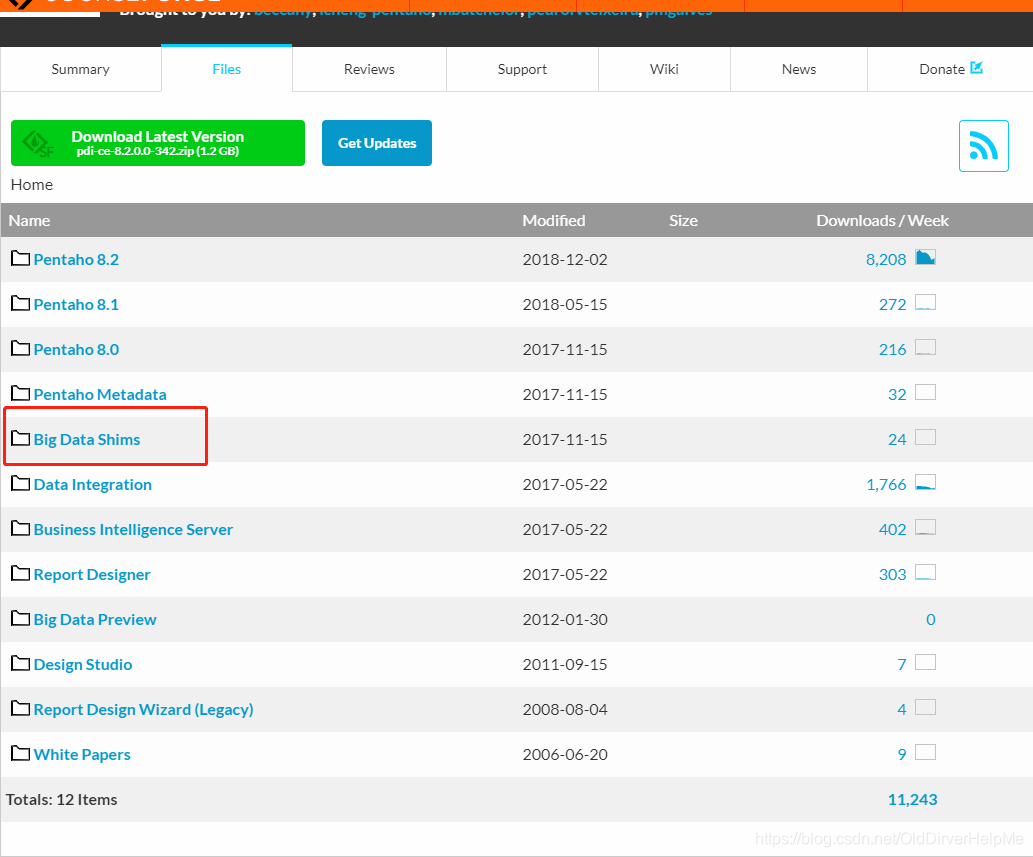Click the Size column header

683,221
